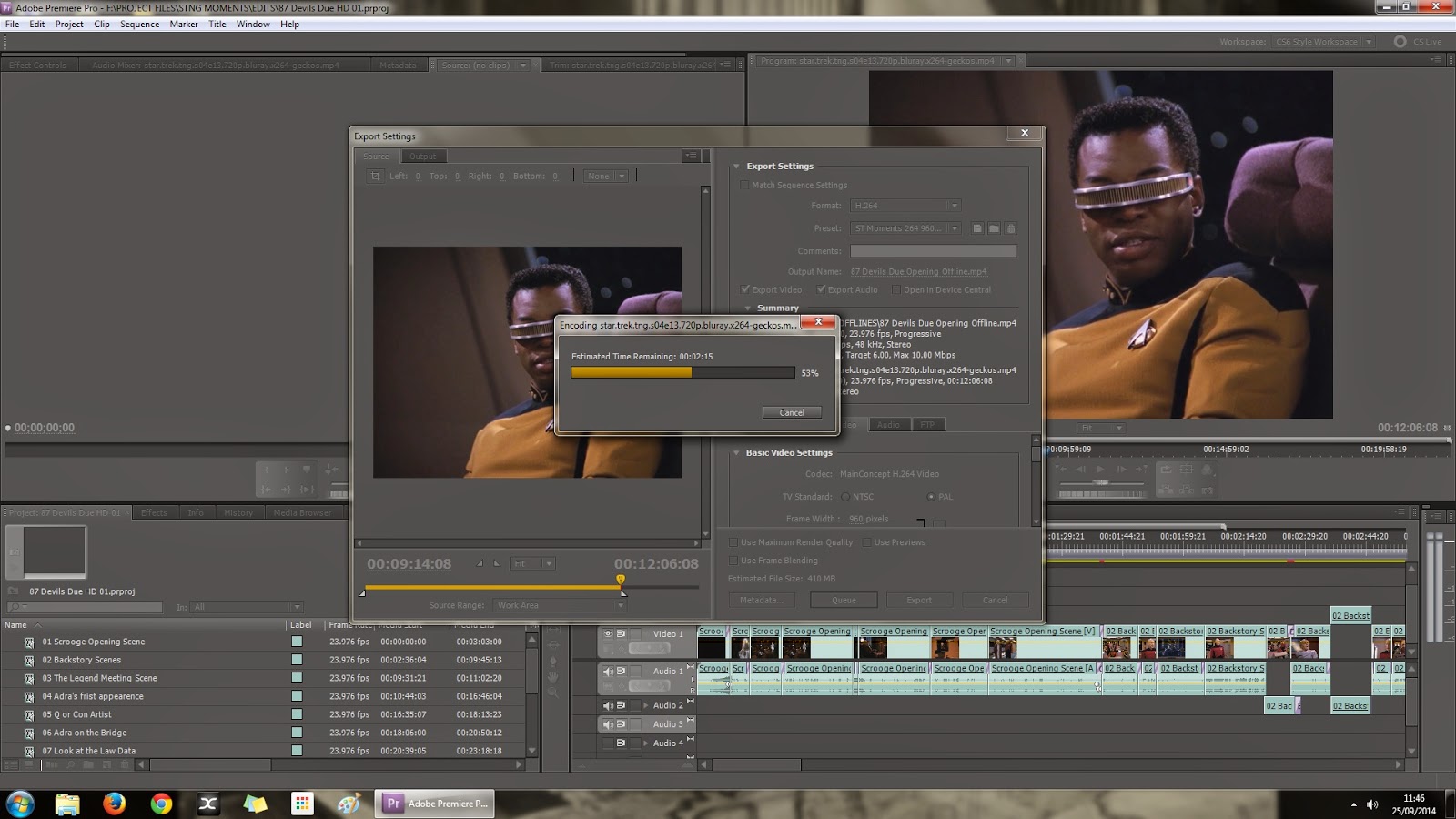Collapse the Export Settings section triangle
Image resolution: width=1456 pixels, height=819 pixels.
point(736,167)
